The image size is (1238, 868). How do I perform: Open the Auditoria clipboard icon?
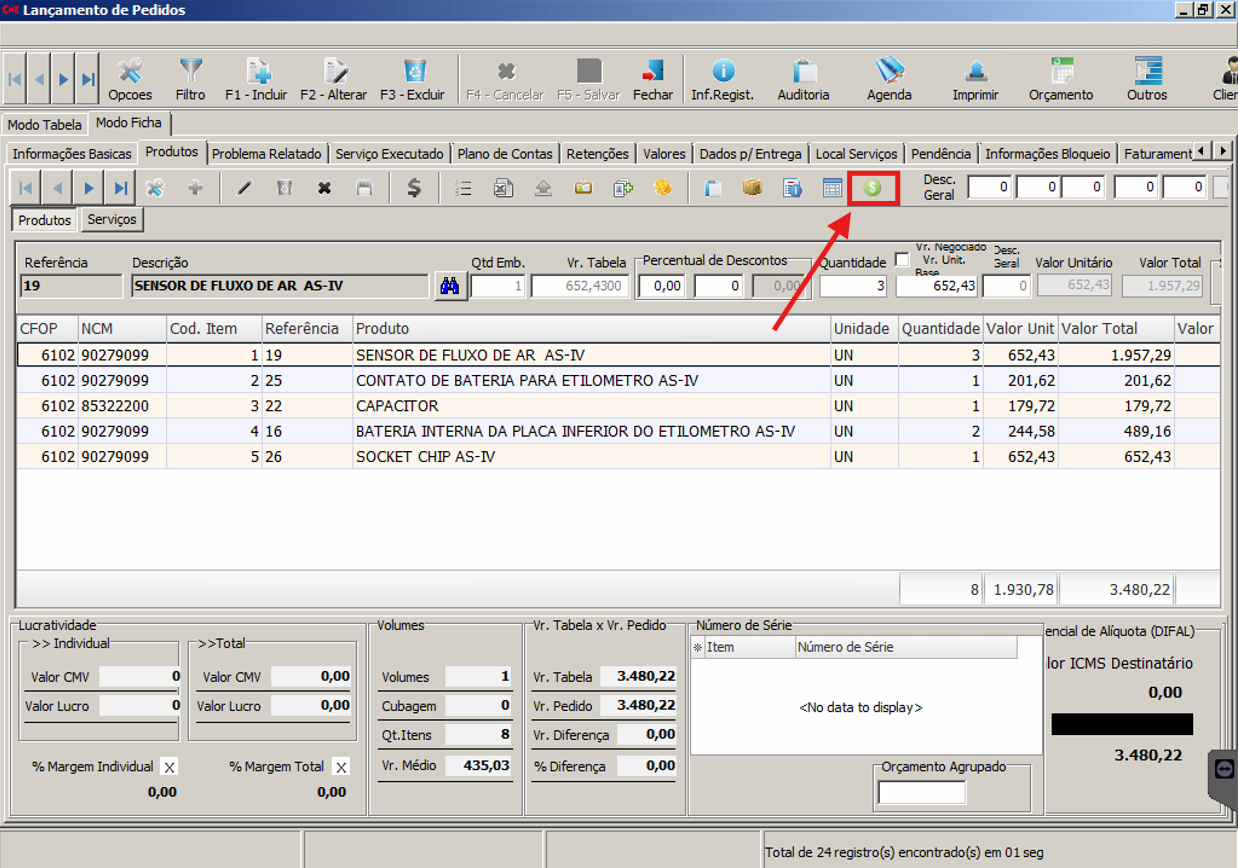pos(803,78)
